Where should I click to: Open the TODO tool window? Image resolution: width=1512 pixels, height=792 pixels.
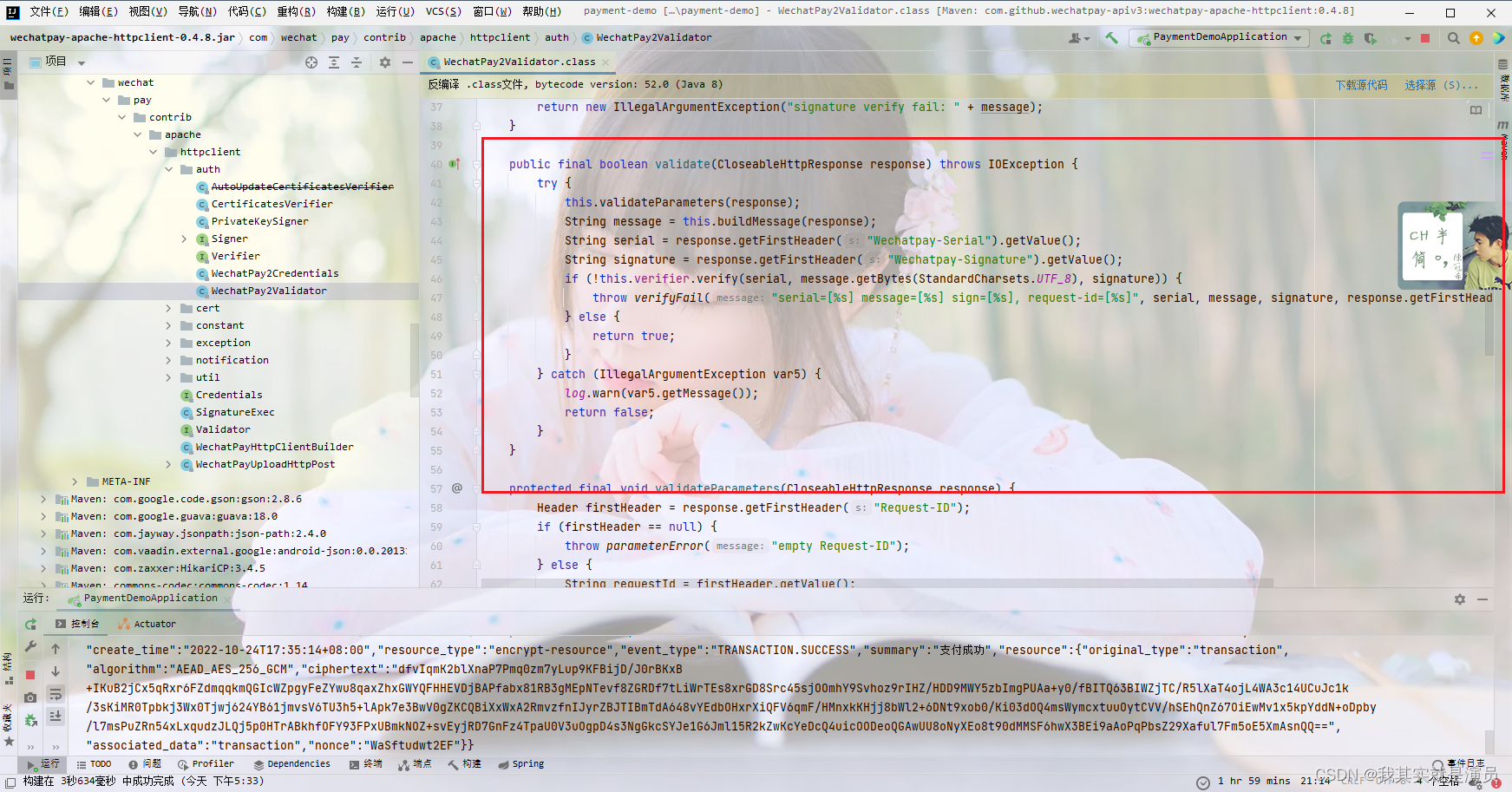click(94, 764)
